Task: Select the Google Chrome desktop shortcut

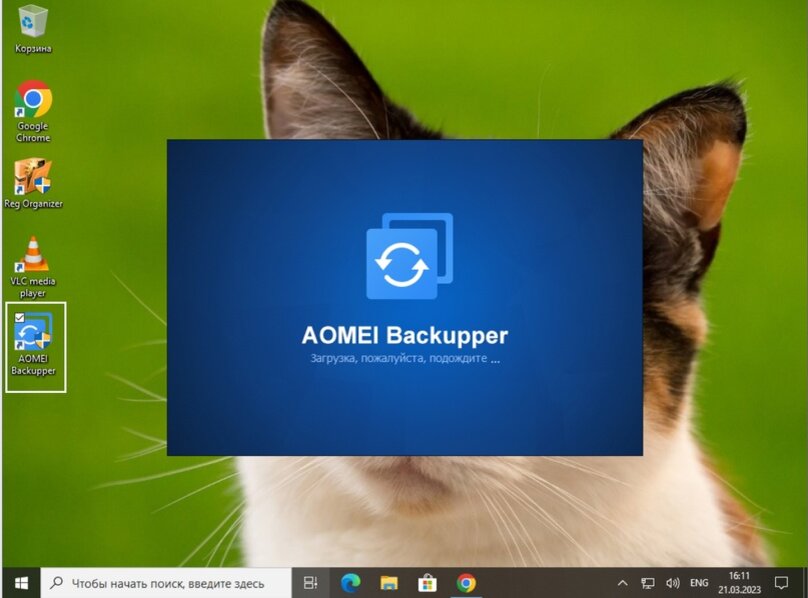Action: pos(33,111)
